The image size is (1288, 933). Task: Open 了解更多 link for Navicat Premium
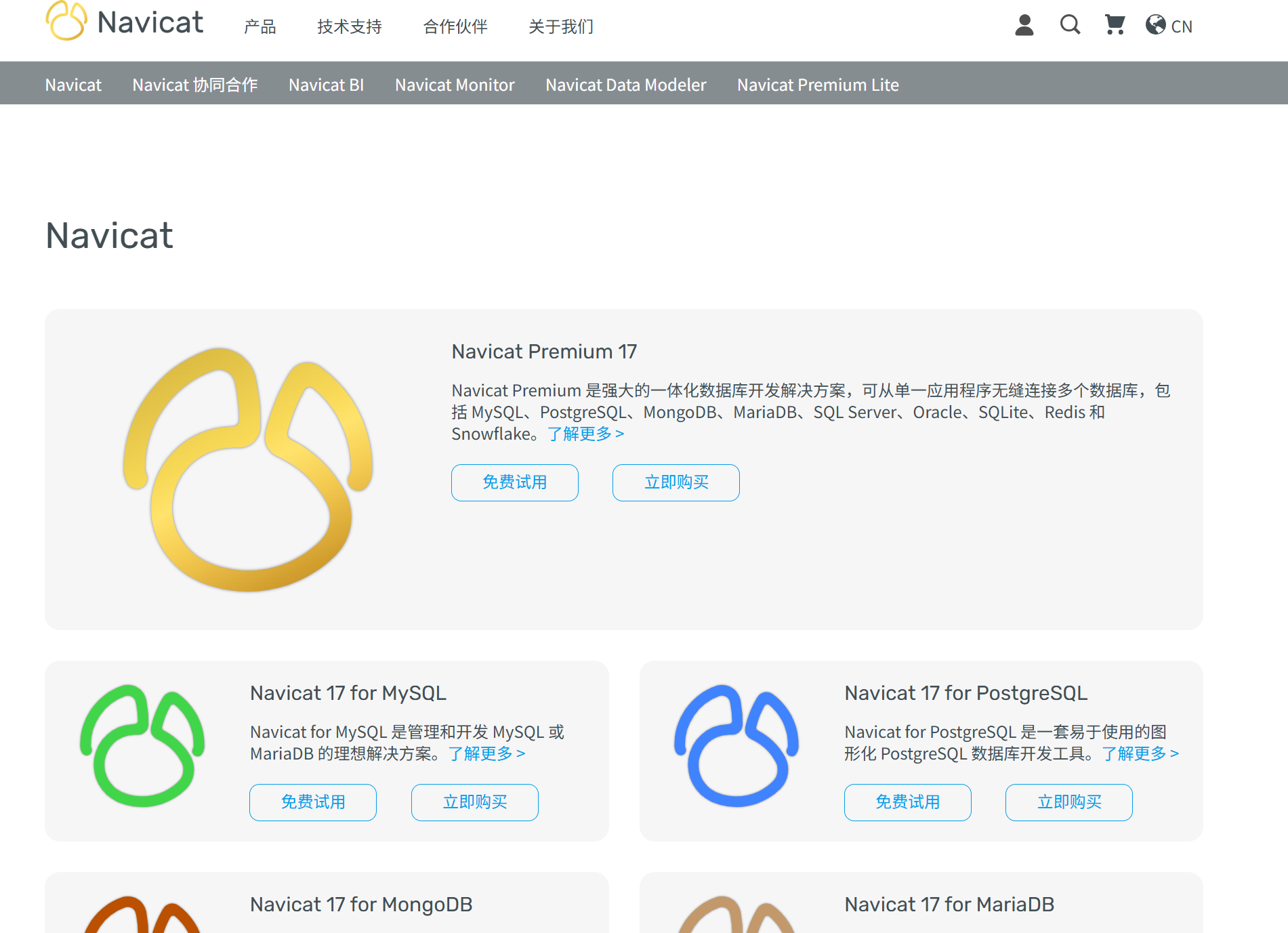(586, 434)
